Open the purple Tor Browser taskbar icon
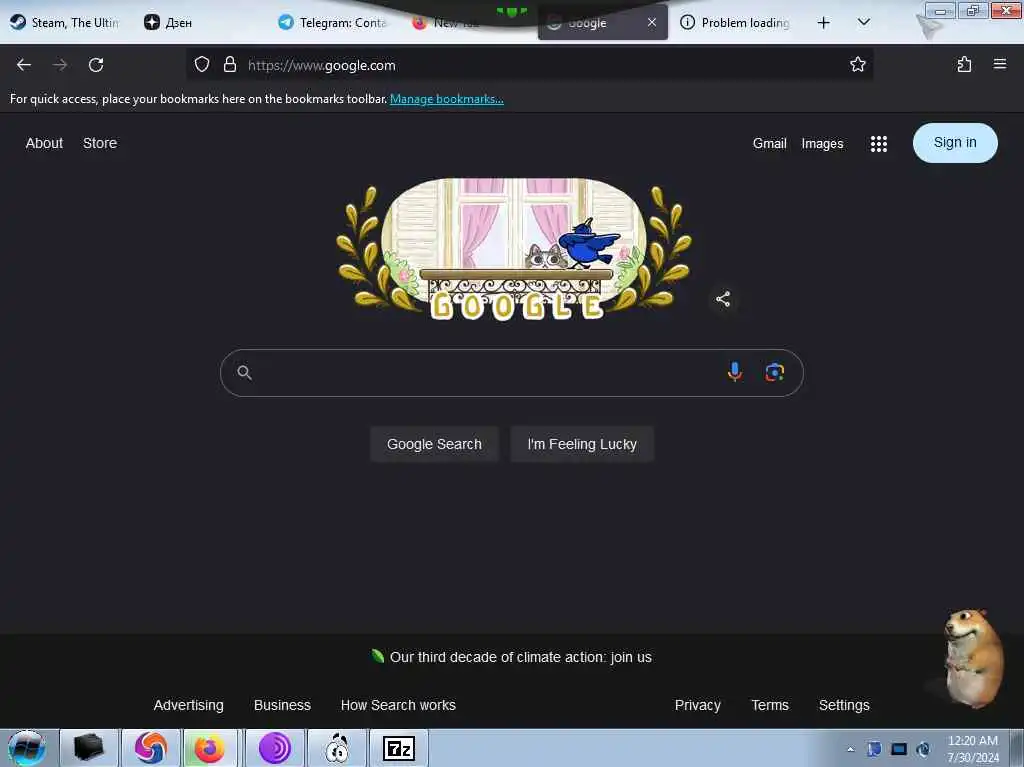Viewport: 1024px width, 767px height. coord(275,748)
